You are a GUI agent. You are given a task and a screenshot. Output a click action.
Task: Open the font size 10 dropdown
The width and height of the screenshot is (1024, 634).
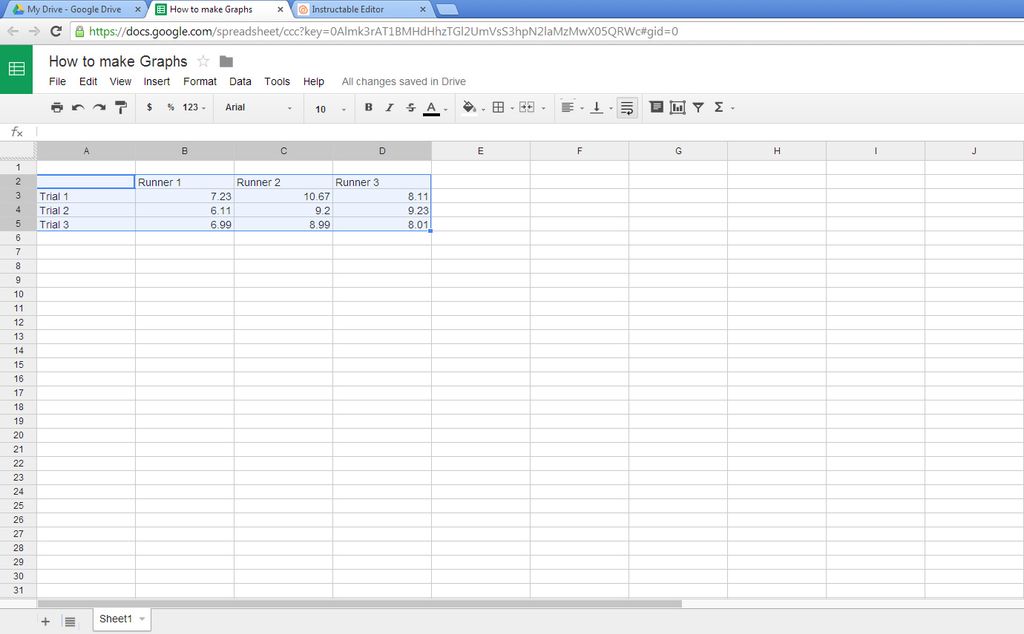[330, 109]
